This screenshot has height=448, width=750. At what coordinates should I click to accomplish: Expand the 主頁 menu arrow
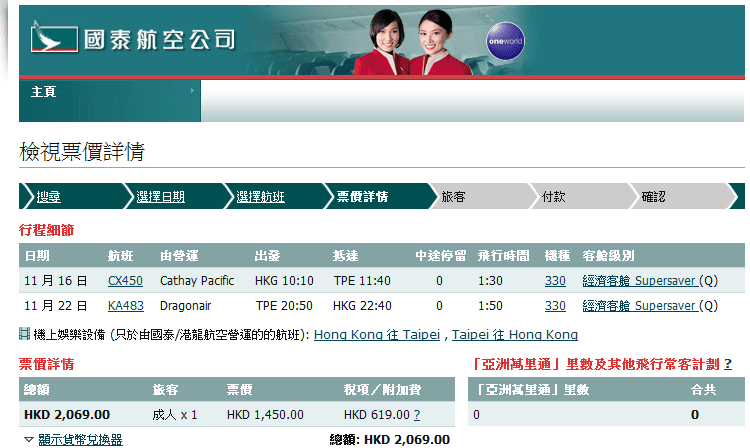194,92
